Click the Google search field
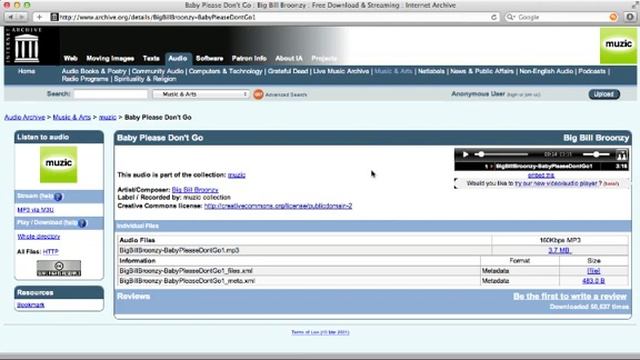The width and height of the screenshot is (640, 360). [x=561, y=17]
